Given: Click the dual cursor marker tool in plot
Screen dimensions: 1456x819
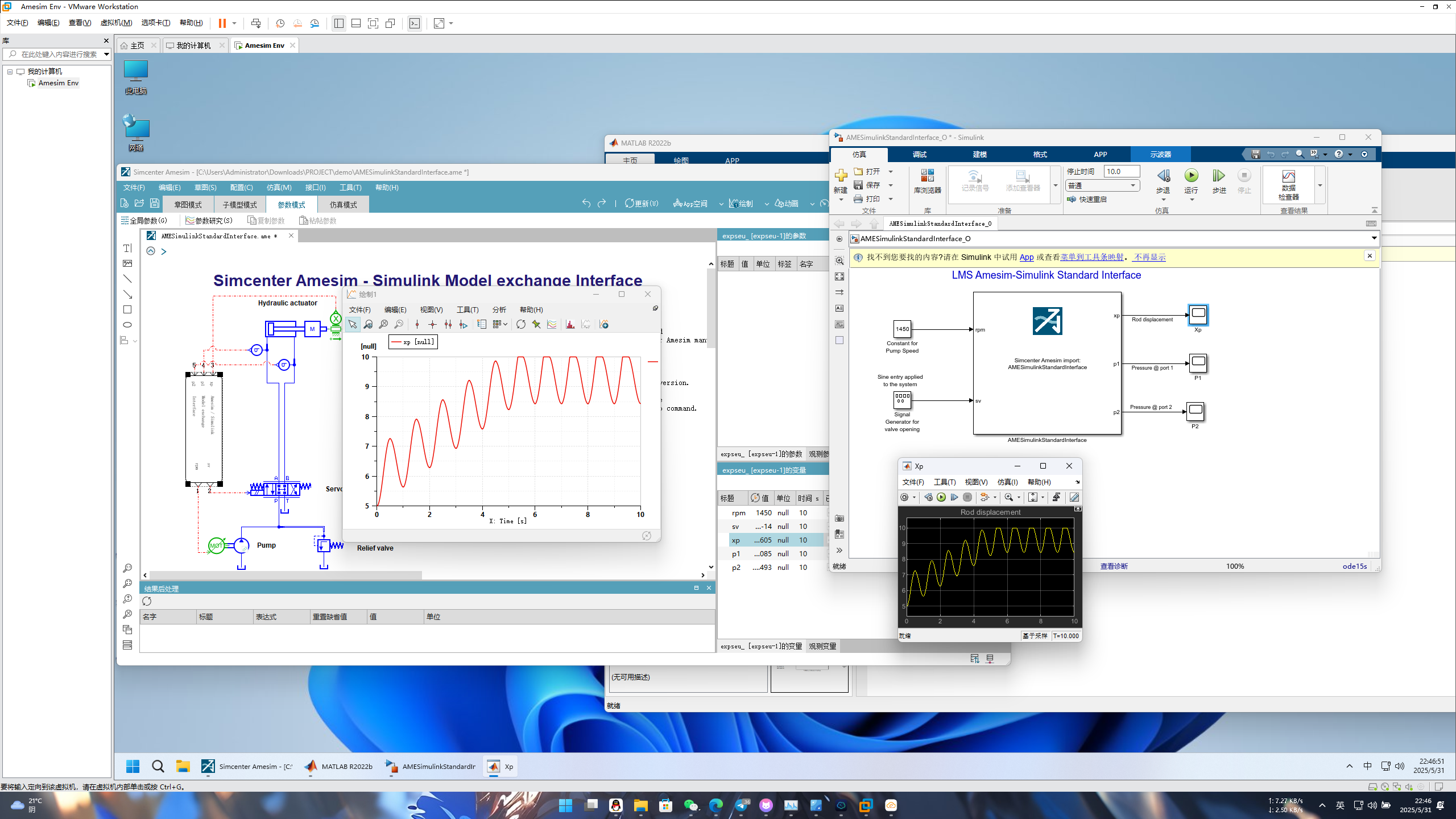Looking at the screenshot, I should [448, 324].
